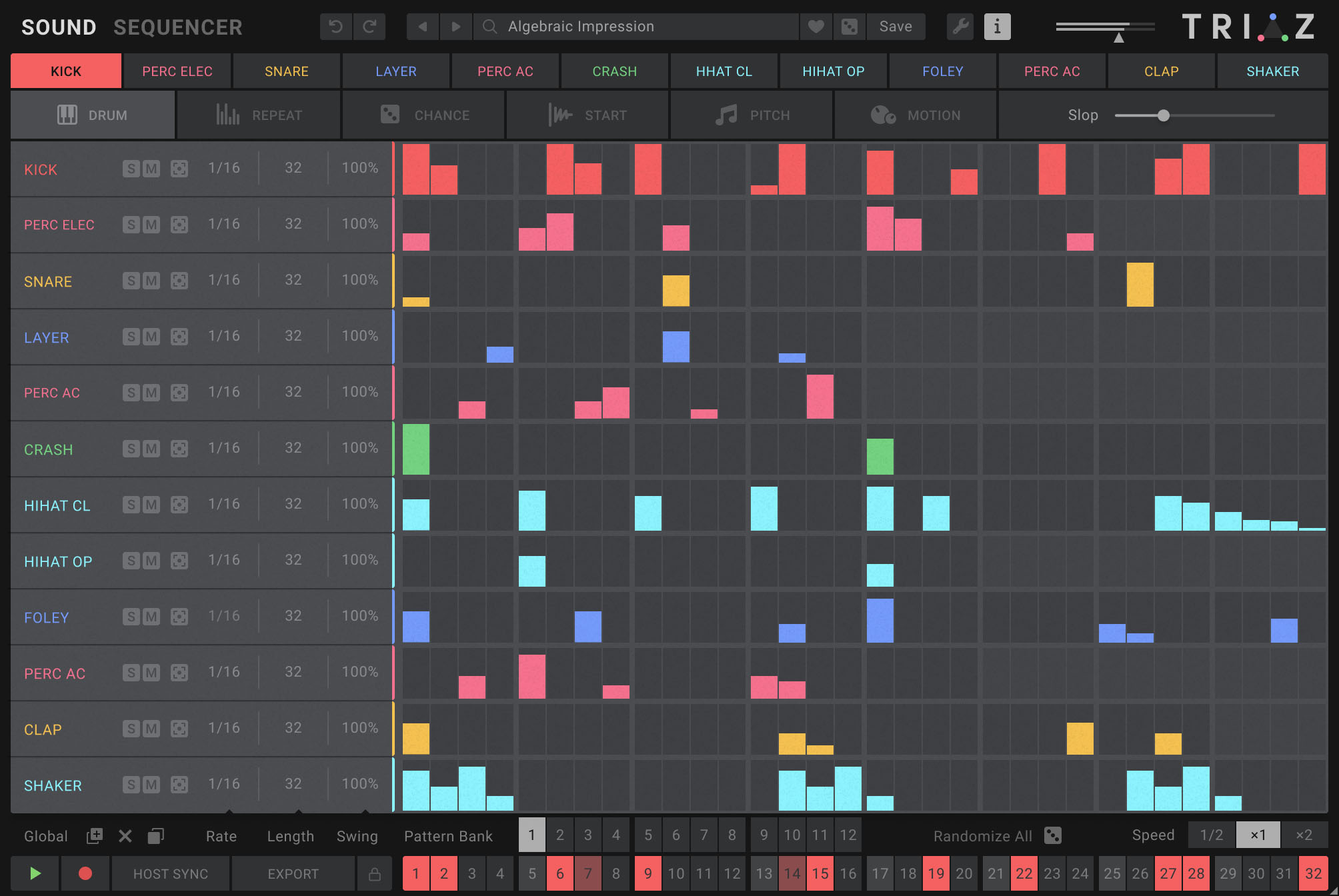The height and width of the screenshot is (896, 1339).
Task: Undo the last action
Action: (335, 27)
